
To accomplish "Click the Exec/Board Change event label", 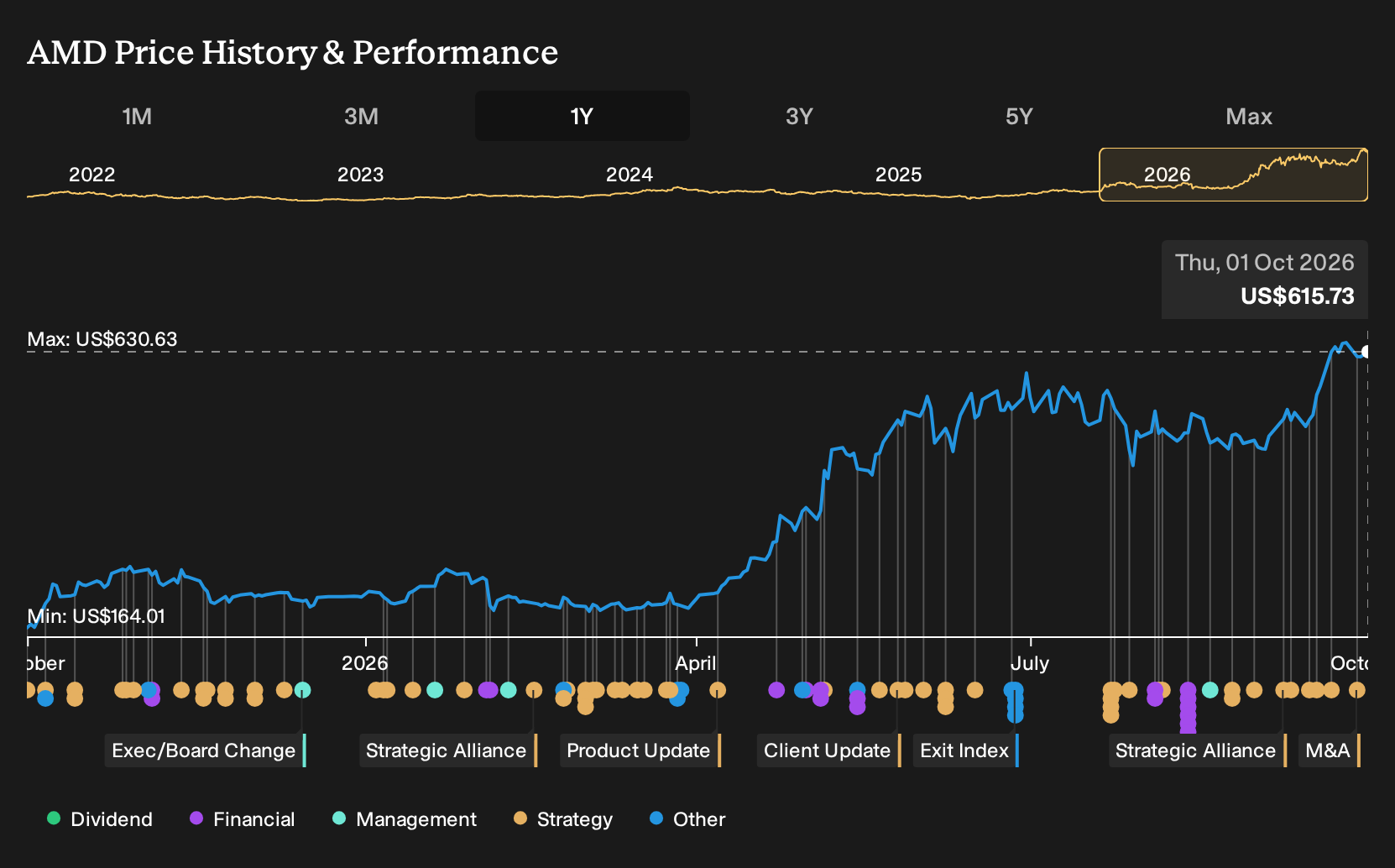I will coord(205,750).
